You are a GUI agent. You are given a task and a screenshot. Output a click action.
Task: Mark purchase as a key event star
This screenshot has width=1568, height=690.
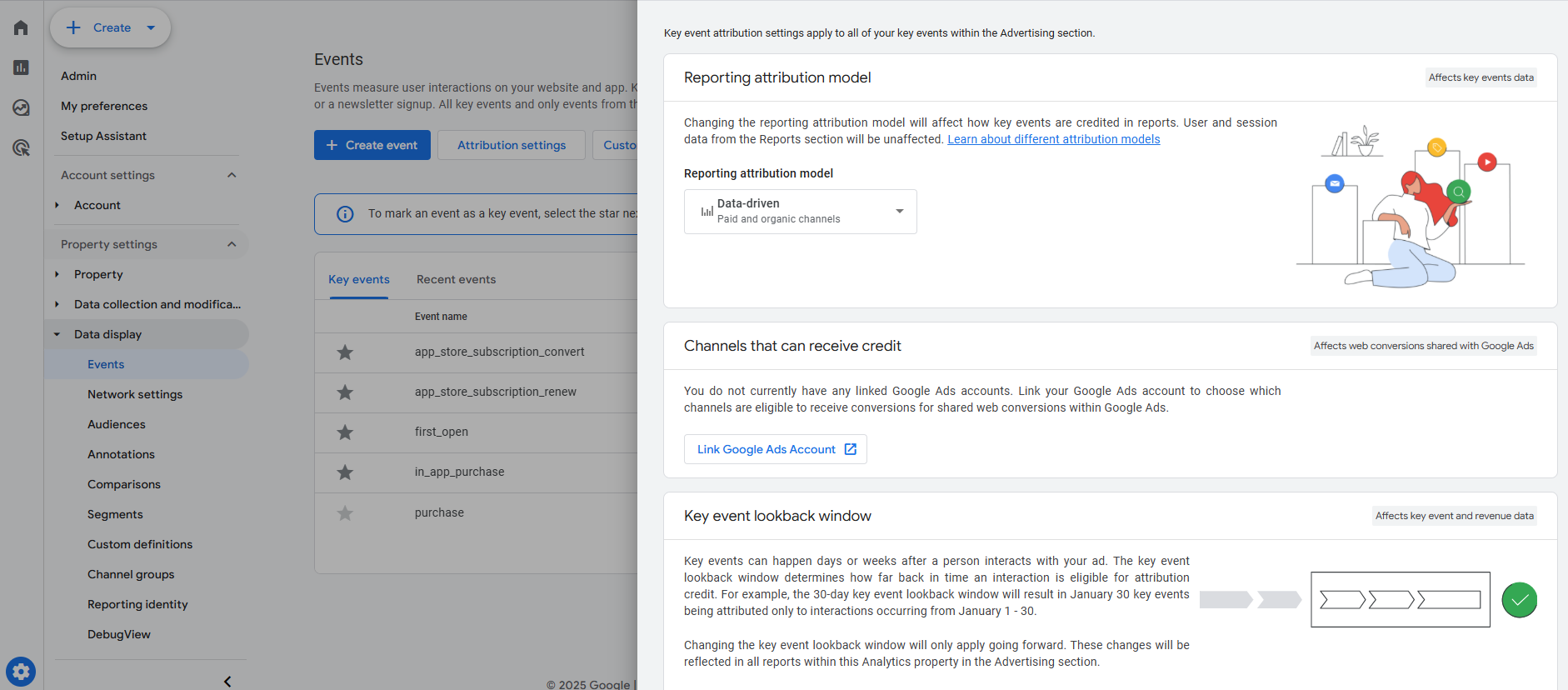click(345, 513)
